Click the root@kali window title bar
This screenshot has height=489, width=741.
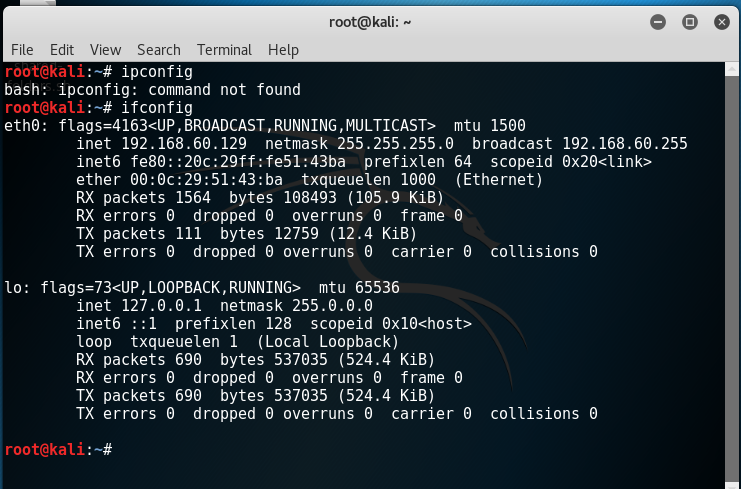370,21
